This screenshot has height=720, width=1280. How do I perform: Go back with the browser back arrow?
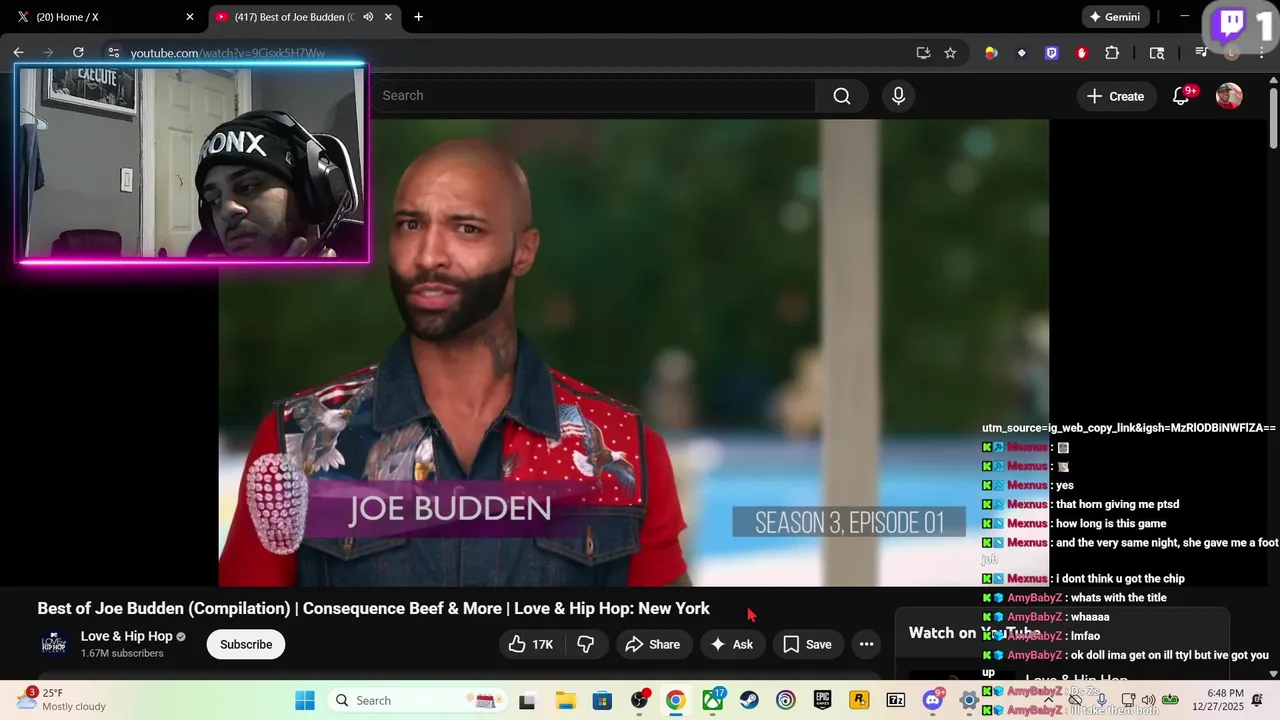(18, 53)
